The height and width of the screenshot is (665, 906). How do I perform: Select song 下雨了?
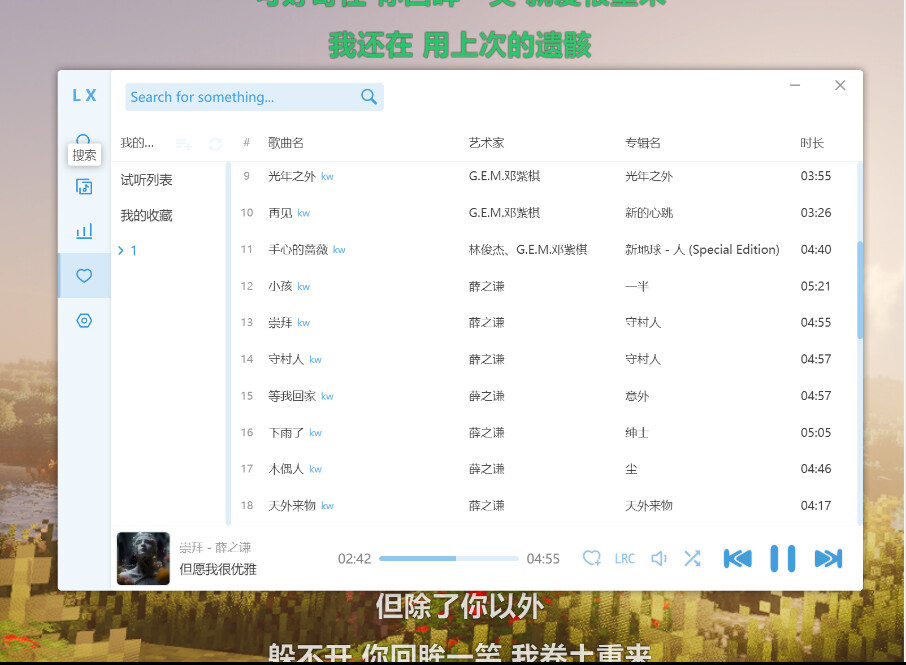[x=286, y=432]
